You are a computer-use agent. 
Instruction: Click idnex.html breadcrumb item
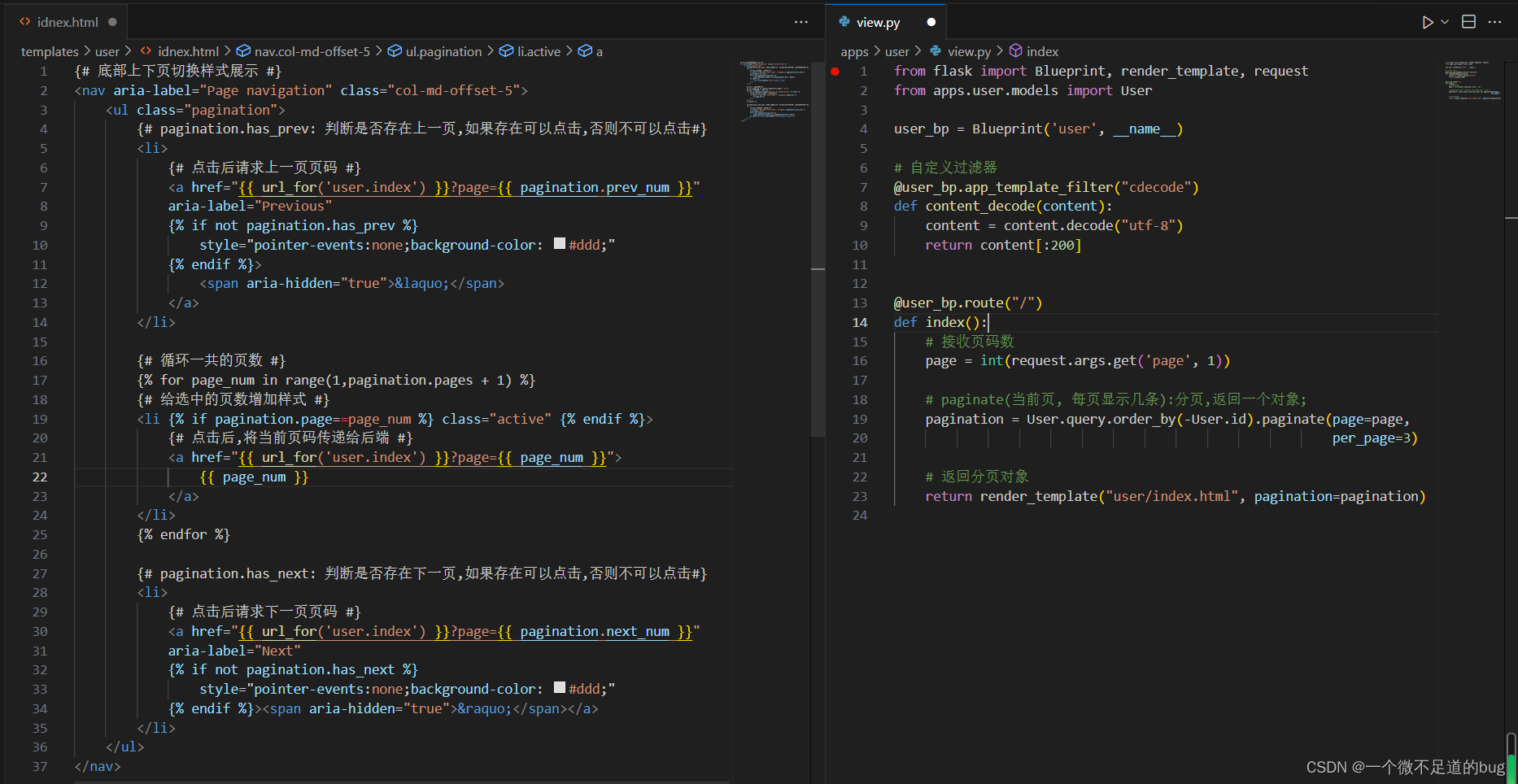[x=188, y=51]
